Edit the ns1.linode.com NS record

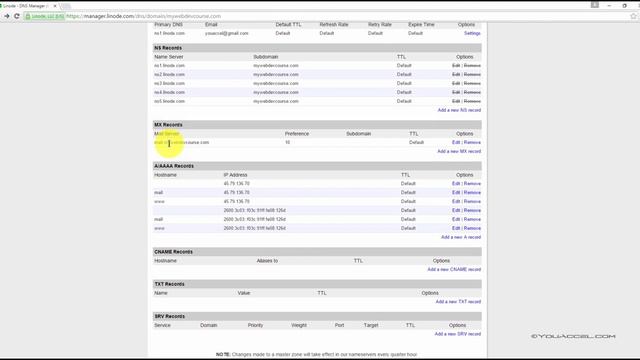pos(456,66)
